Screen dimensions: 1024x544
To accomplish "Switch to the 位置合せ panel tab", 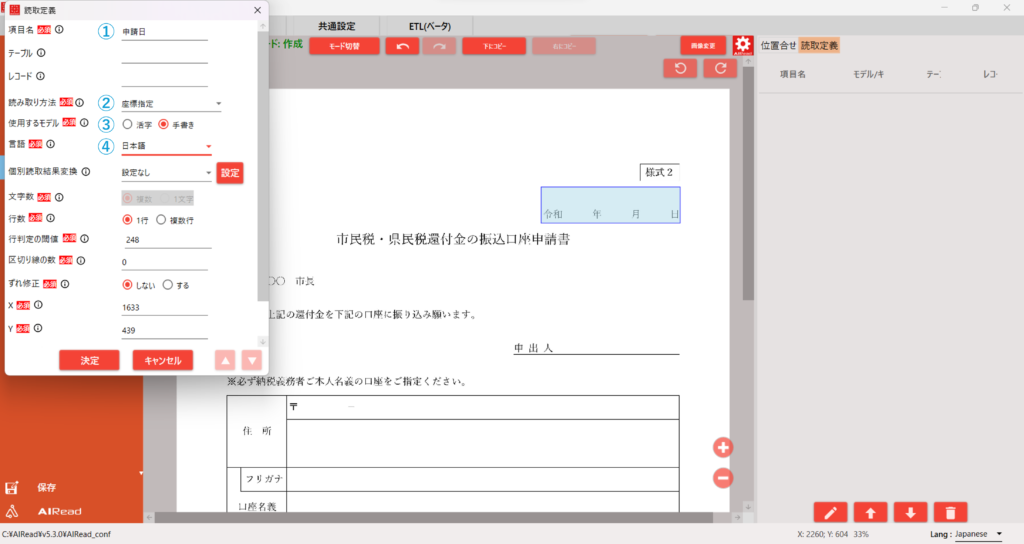I will (x=779, y=46).
